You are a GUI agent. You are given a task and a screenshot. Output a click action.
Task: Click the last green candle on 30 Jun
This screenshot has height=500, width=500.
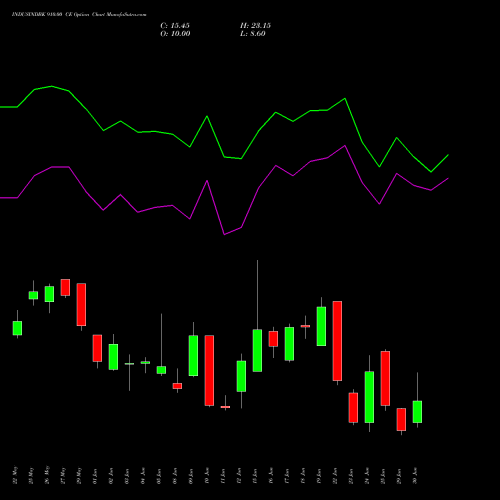coord(417,412)
